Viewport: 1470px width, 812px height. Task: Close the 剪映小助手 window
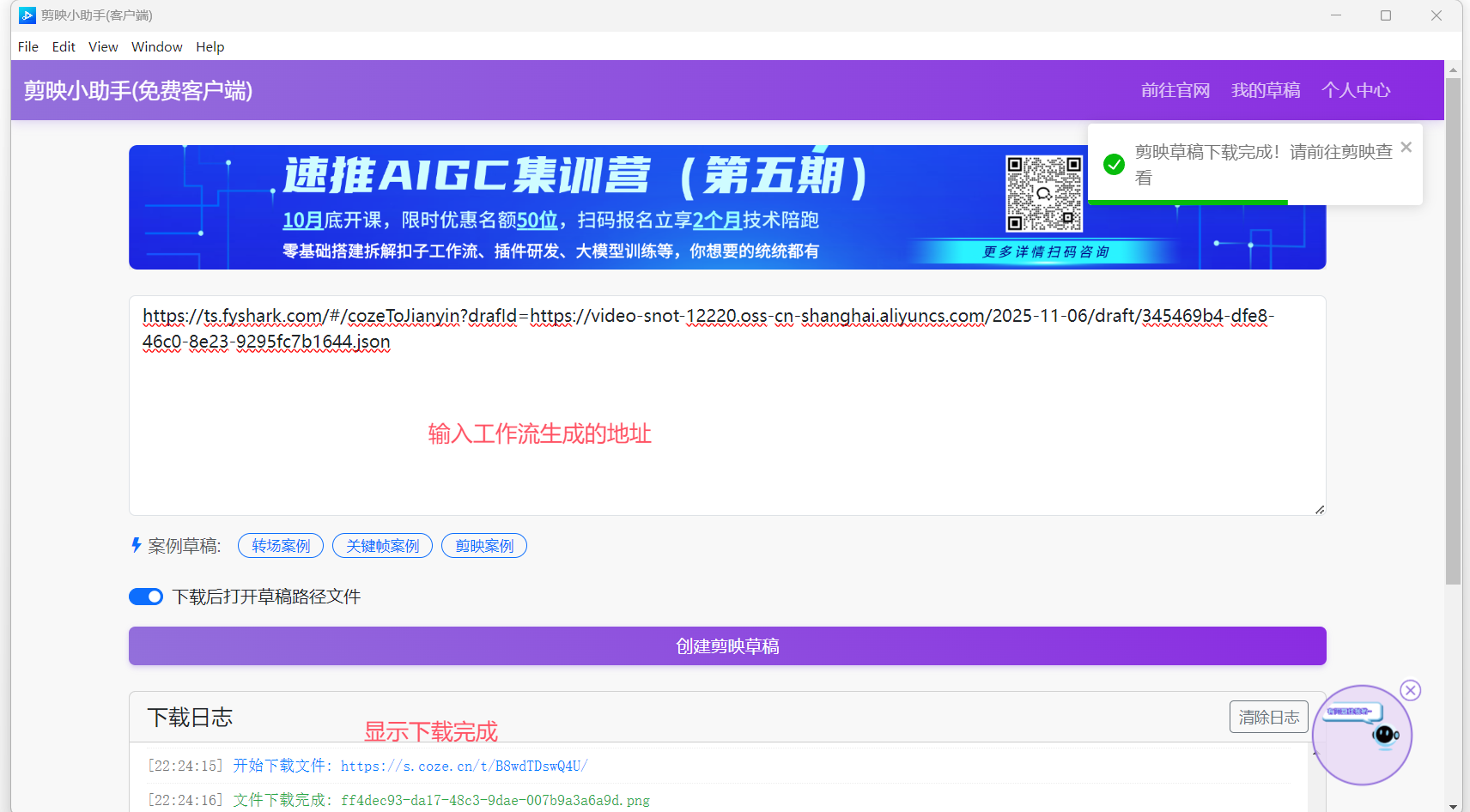(1436, 15)
